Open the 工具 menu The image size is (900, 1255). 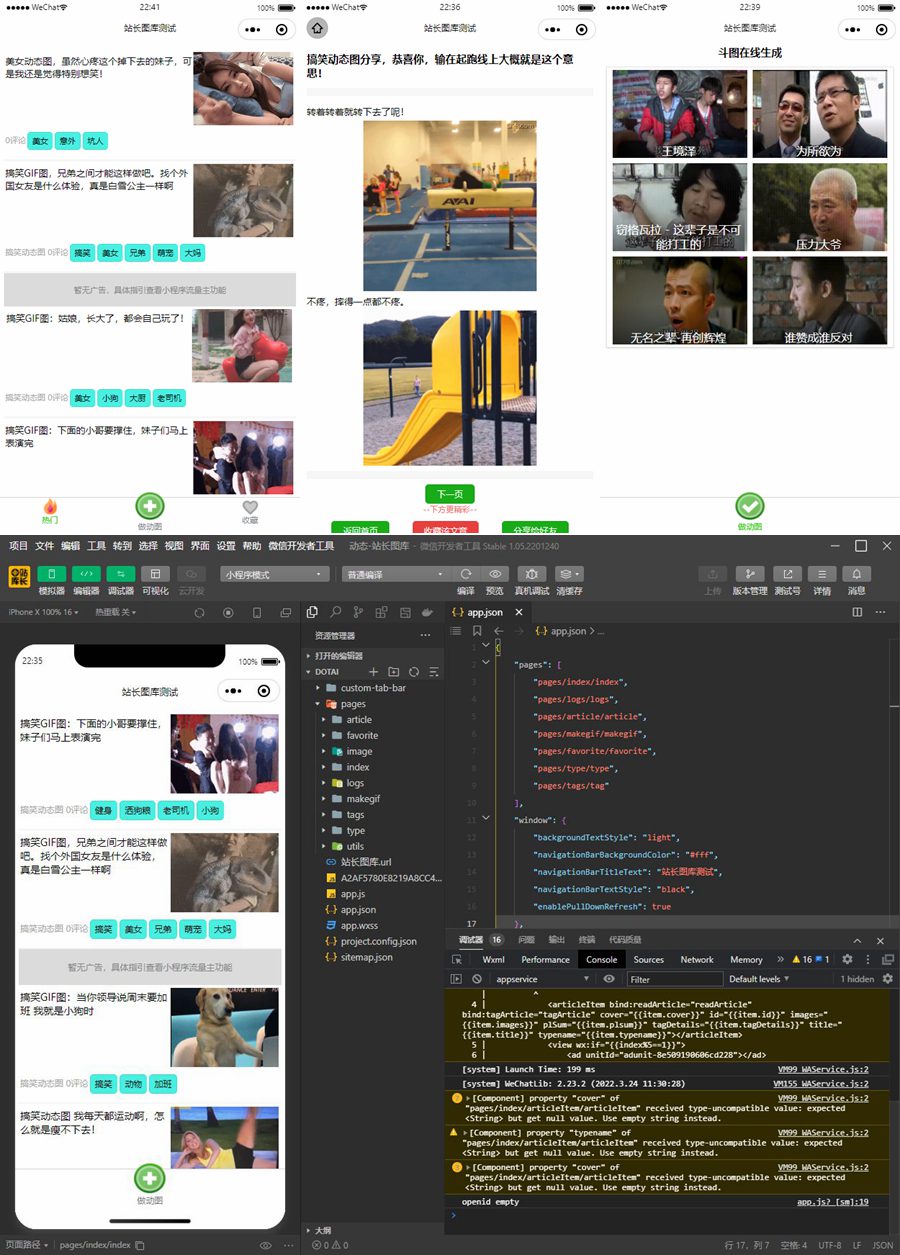click(96, 546)
